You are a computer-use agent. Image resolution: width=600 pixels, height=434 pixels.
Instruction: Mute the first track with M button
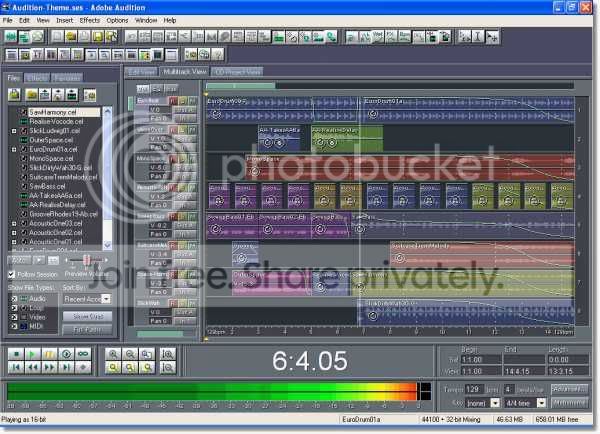coord(192,101)
